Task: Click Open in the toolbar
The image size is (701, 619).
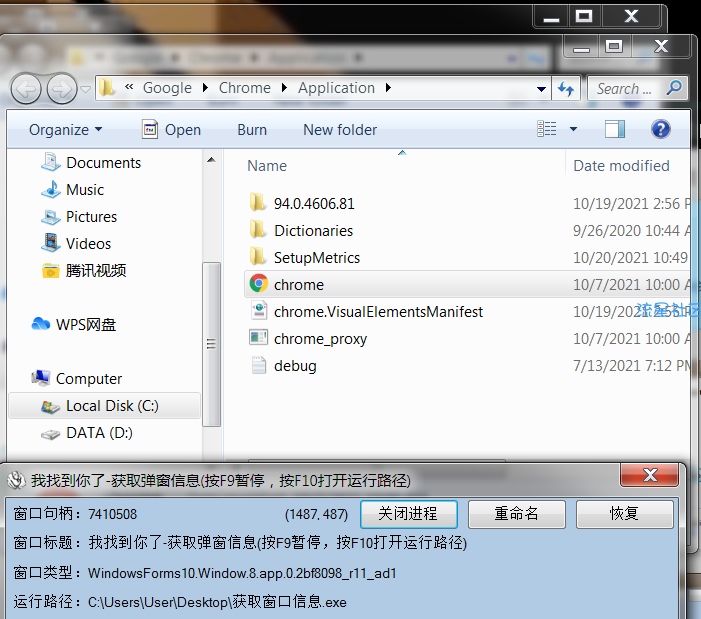Action: (172, 130)
